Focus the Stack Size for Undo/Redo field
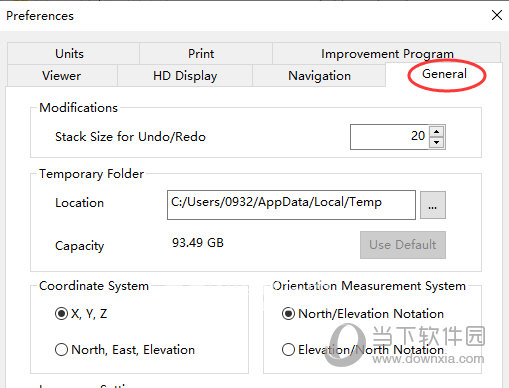 click(x=389, y=137)
